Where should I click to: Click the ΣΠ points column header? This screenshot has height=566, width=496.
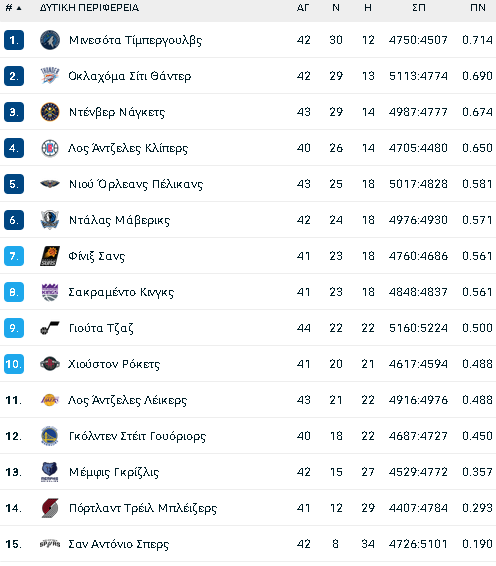click(x=419, y=8)
